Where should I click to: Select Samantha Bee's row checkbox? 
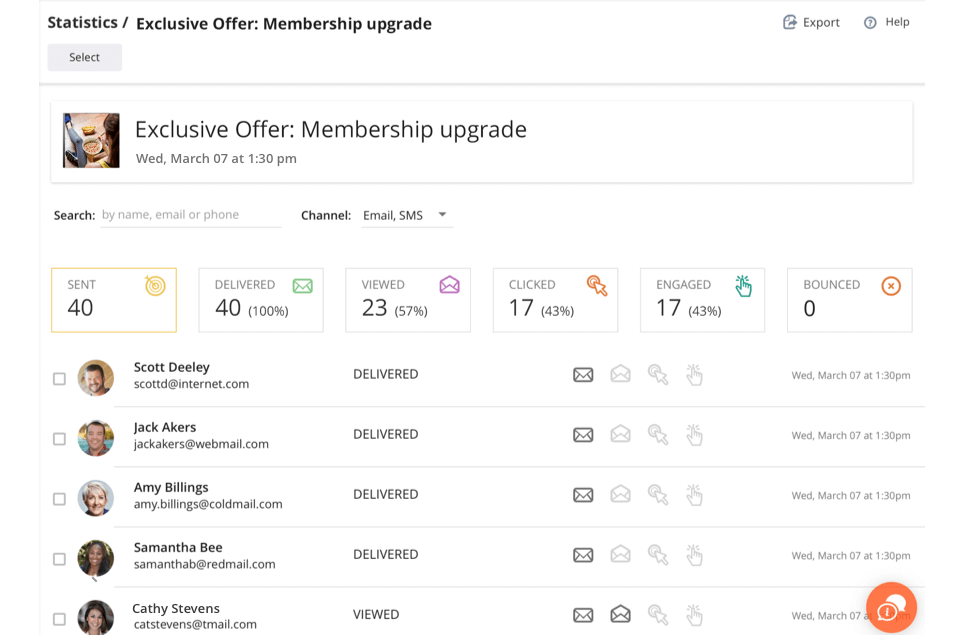(59, 559)
